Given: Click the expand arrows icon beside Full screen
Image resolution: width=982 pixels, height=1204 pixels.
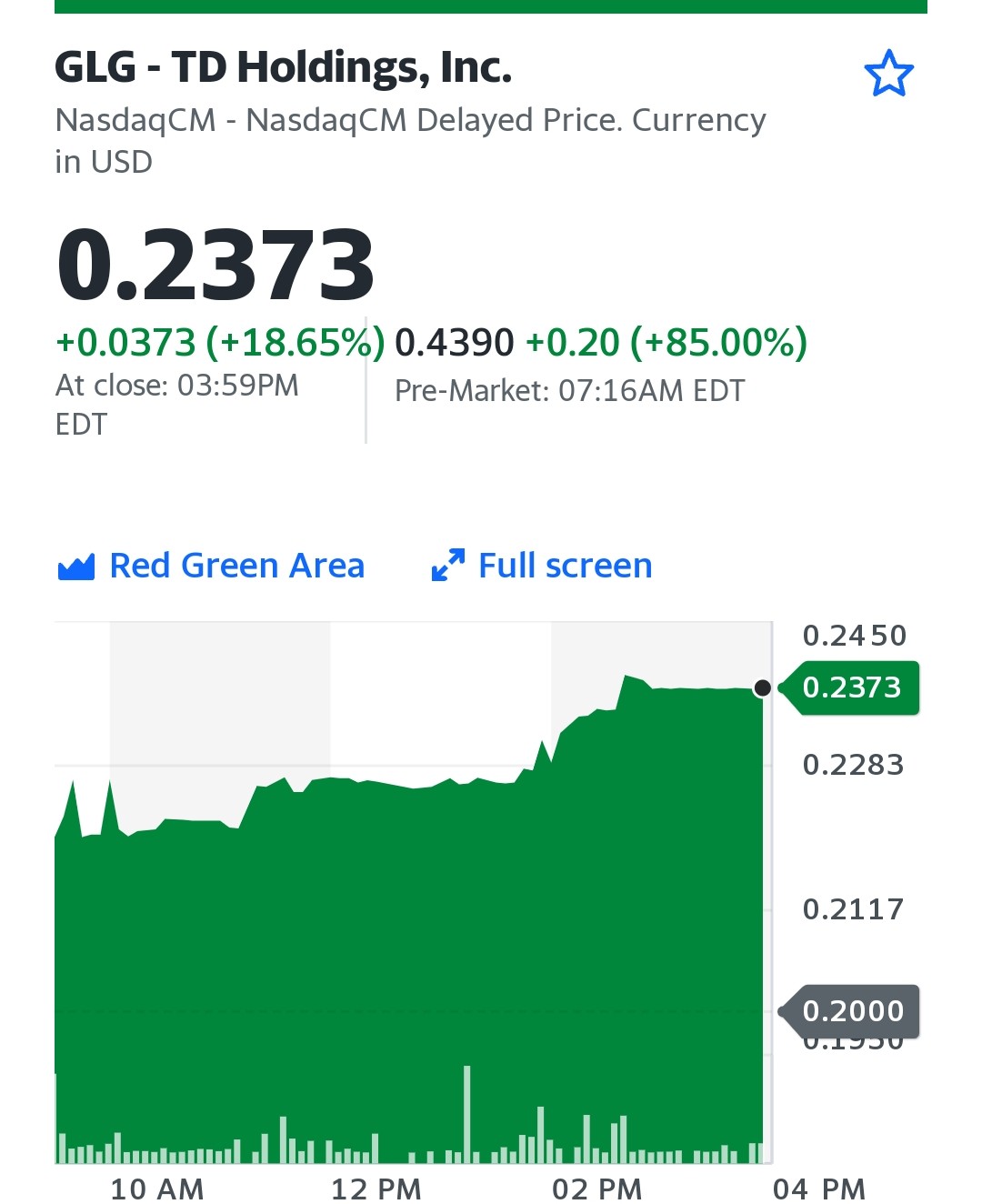Looking at the screenshot, I should click(x=448, y=566).
